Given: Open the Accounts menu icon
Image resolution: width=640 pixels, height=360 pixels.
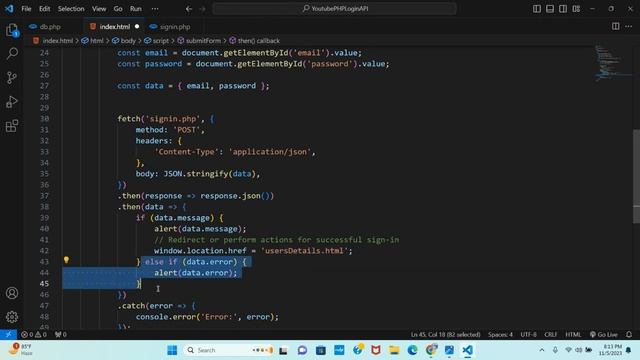Looking at the screenshot, I should (x=12, y=293).
